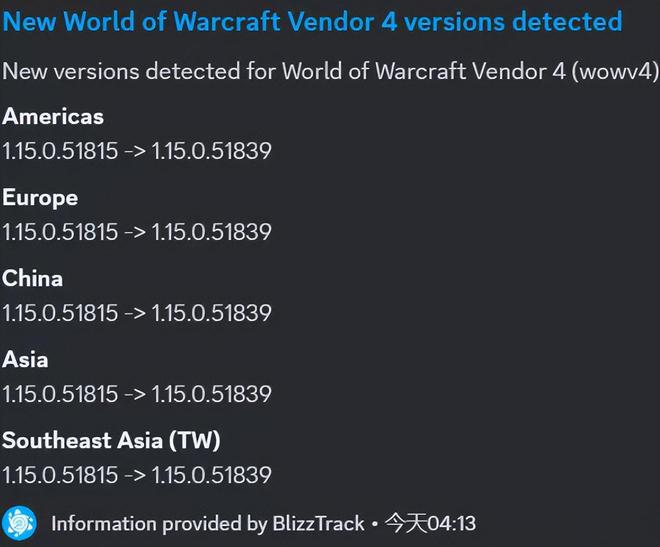
Task: Click the word Warcraft in the title
Action: click(227, 21)
